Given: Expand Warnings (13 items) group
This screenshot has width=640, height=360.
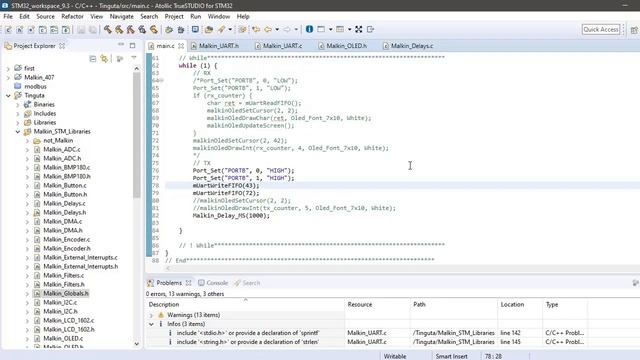Looking at the screenshot, I should click(x=151, y=315).
